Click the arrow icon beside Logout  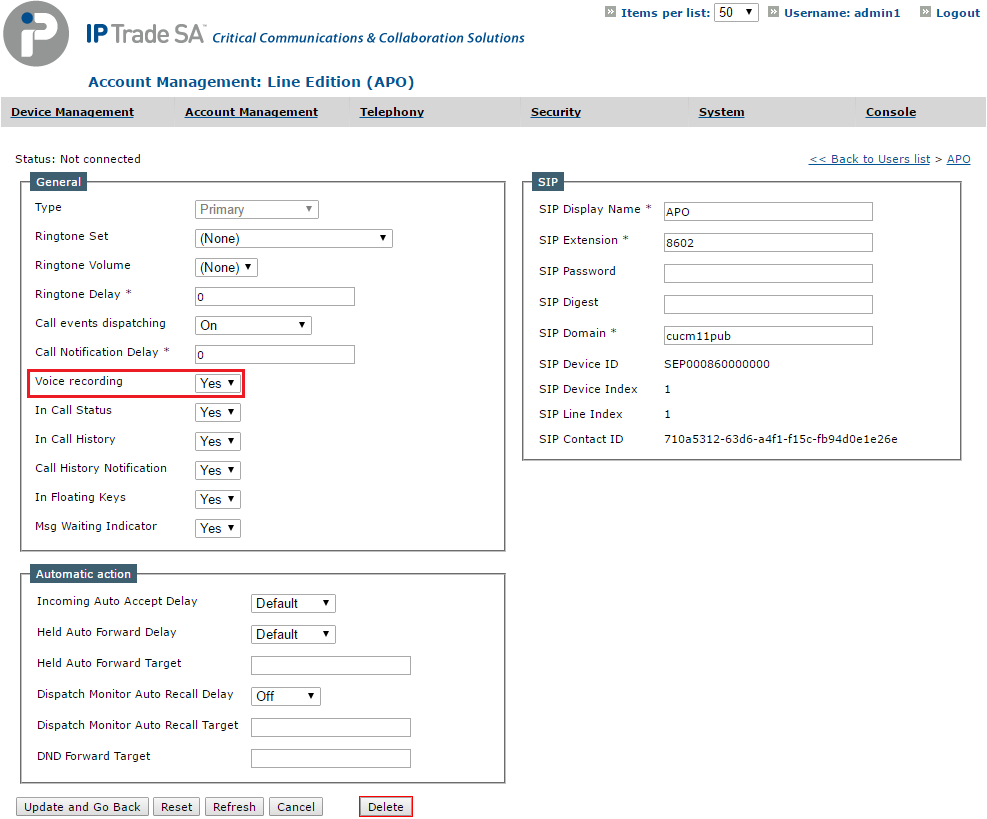pos(925,12)
